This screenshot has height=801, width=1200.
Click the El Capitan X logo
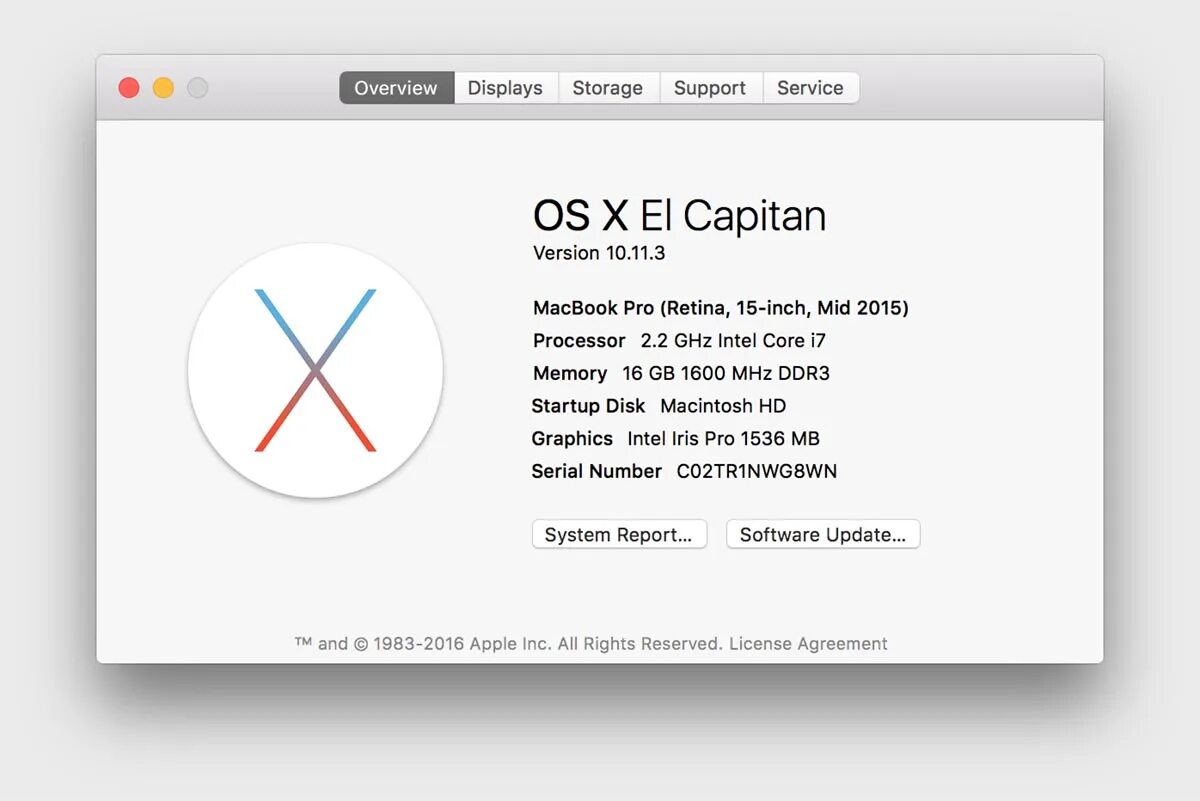[x=315, y=370]
